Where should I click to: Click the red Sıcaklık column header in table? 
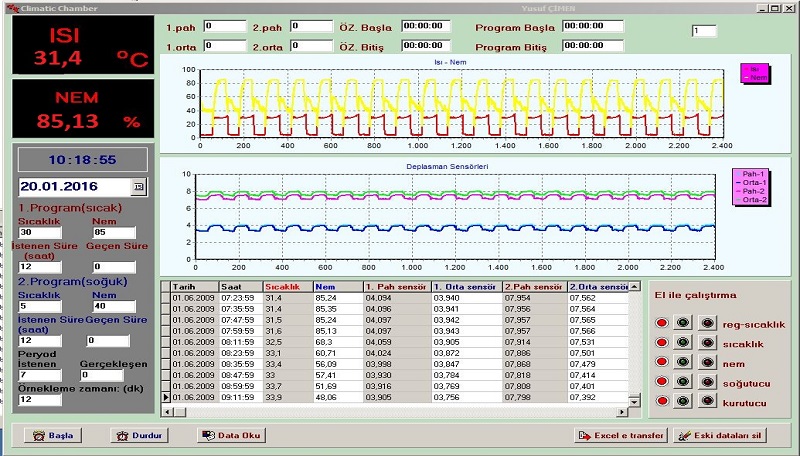288,287
